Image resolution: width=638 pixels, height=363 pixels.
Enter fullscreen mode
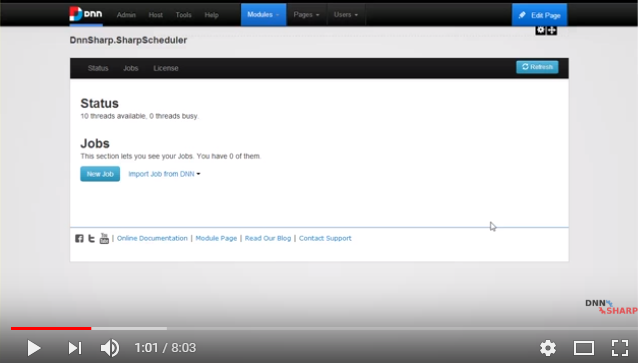(620, 348)
